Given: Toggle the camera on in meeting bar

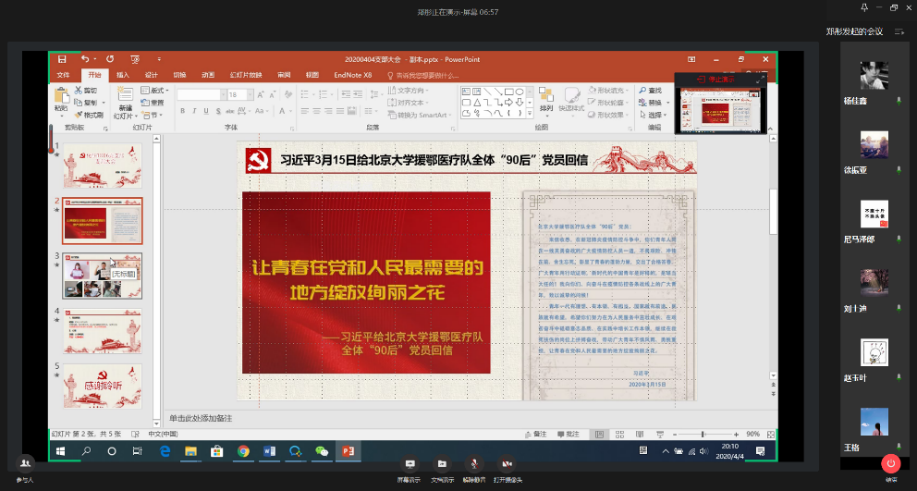Looking at the screenshot, I should point(507,465).
